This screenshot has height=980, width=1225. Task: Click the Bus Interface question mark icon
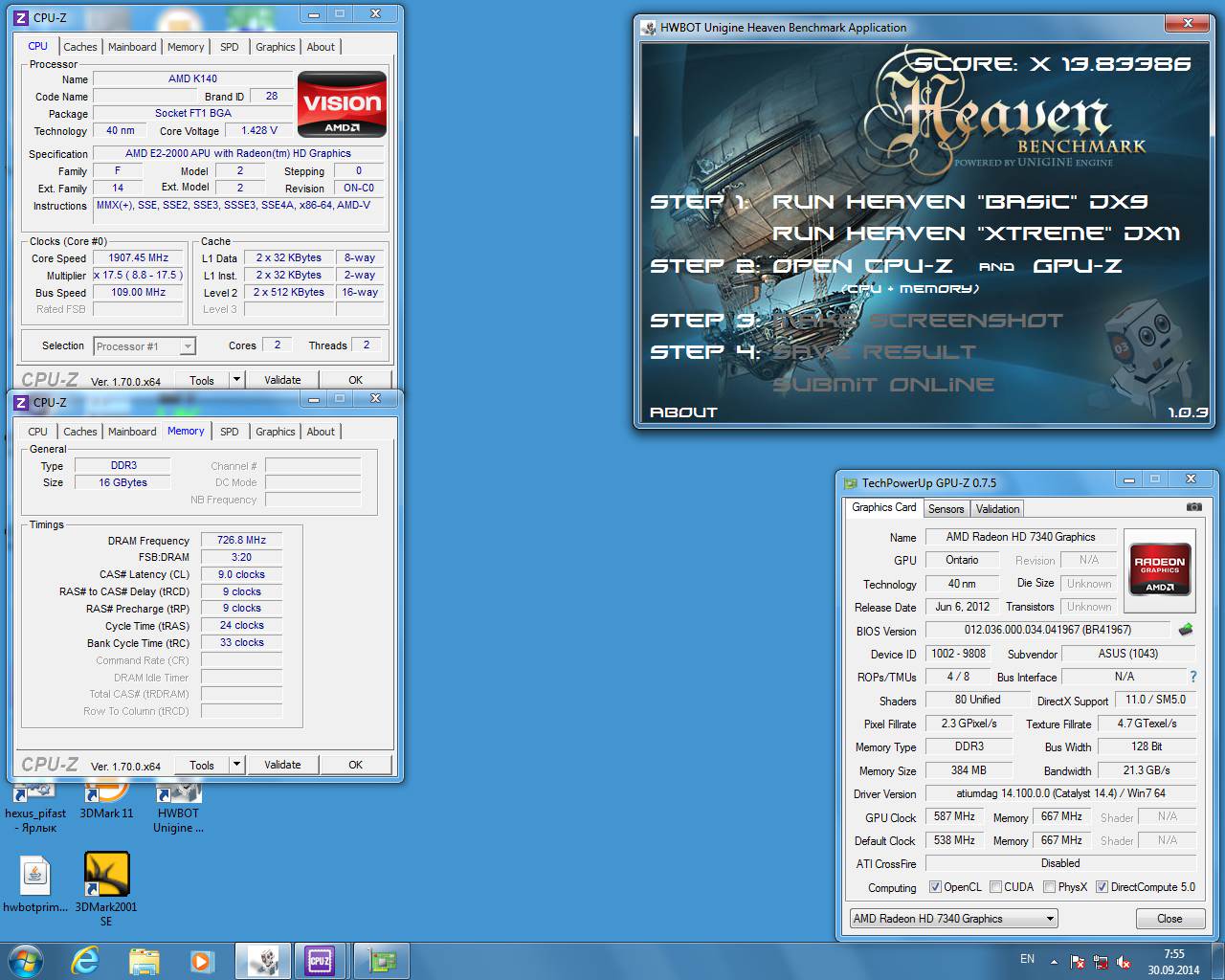pyautogui.click(x=1192, y=677)
